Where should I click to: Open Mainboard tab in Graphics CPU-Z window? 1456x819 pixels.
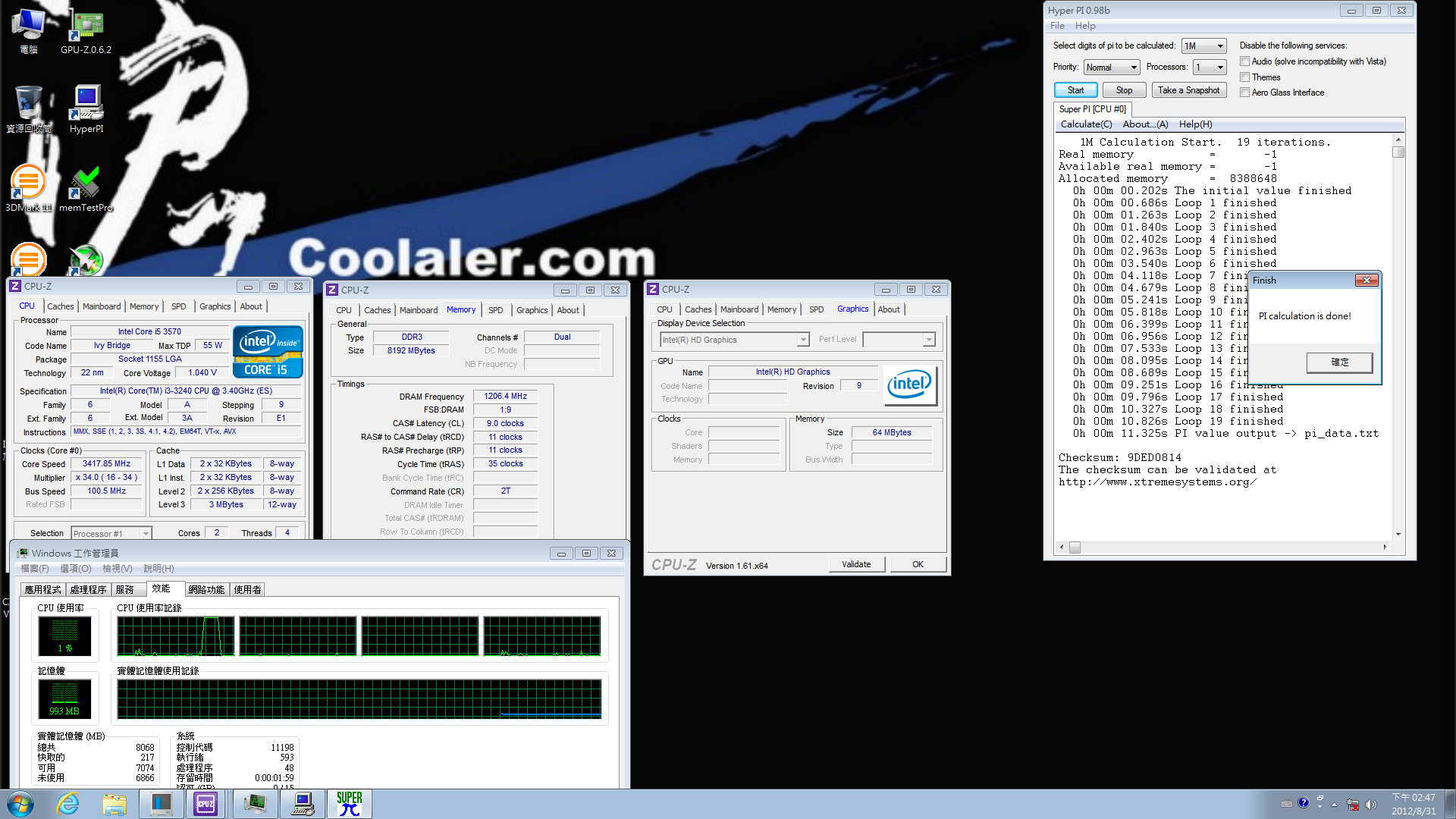tap(739, 309)
